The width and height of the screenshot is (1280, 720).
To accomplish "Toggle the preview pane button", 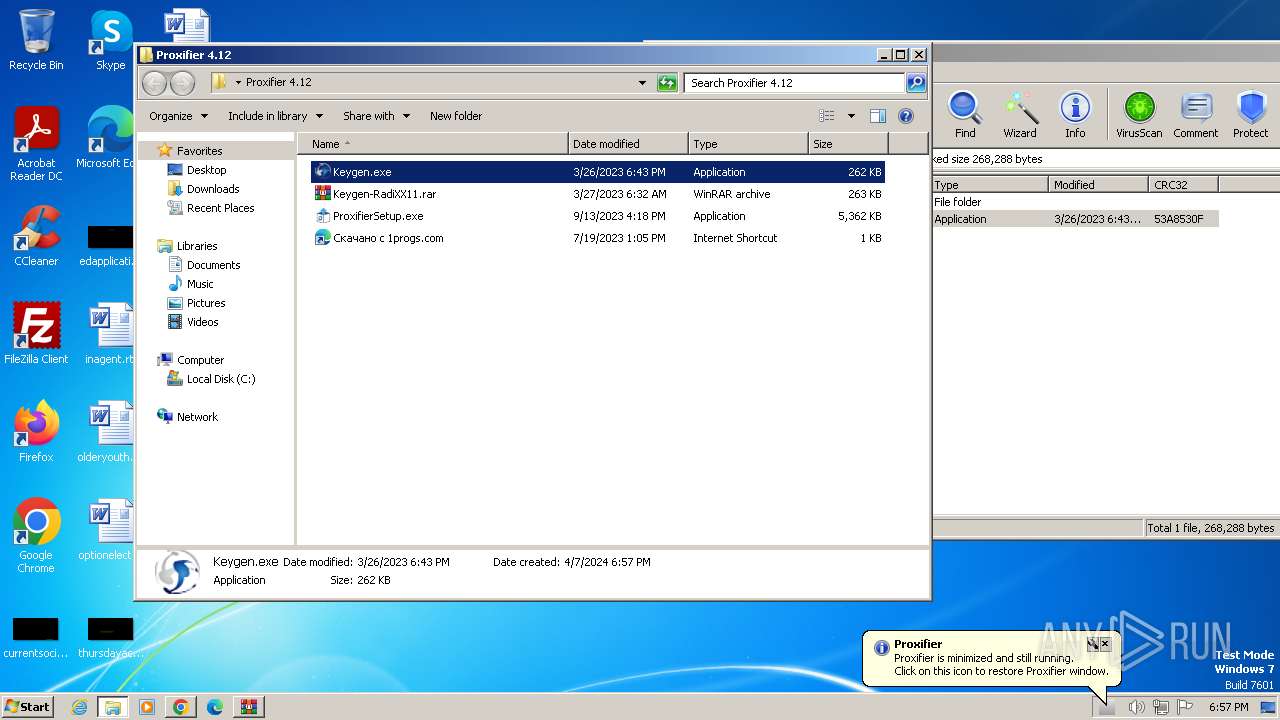I will [x=877, y=116].
